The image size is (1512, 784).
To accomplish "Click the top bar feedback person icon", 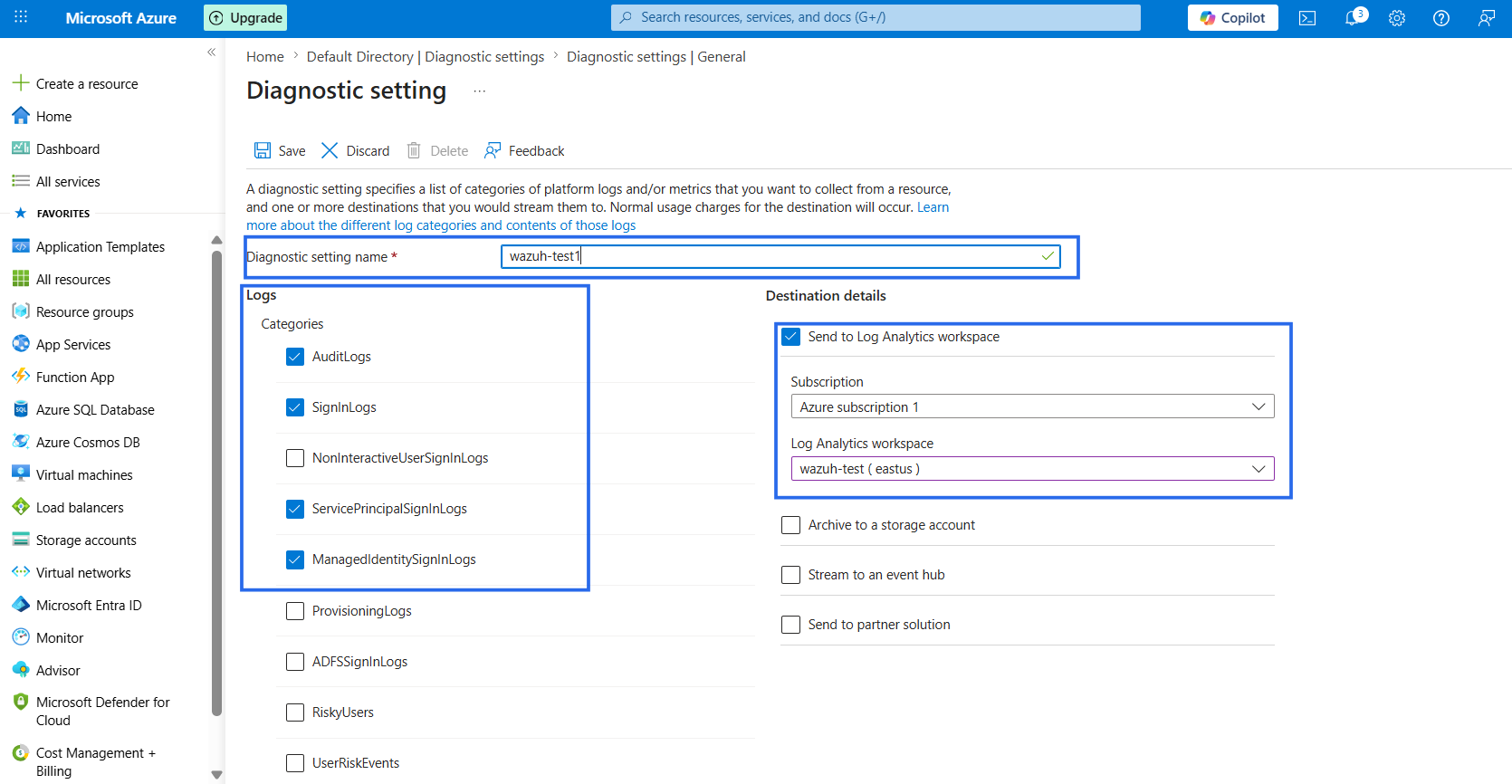I will pos(1486,18).
